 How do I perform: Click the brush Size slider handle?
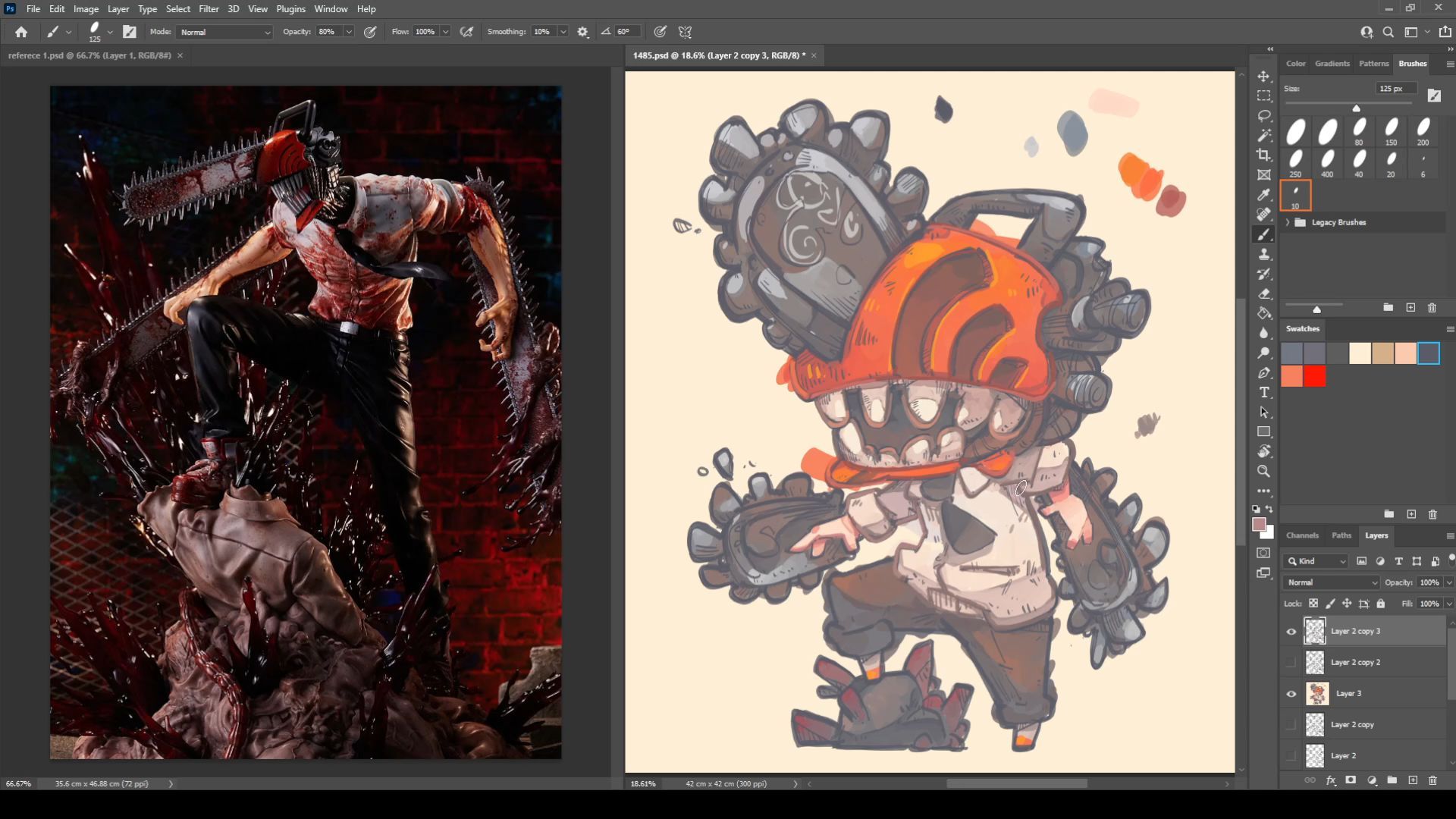pos(1356,108)
